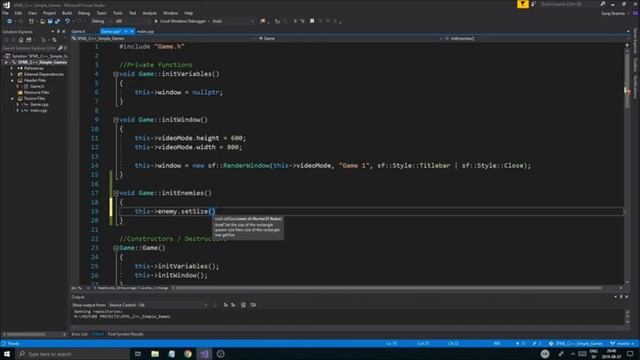The image size is (640, 360).
Task: Click the Home icon in Solution Explorer
Action: coord(21,40)
